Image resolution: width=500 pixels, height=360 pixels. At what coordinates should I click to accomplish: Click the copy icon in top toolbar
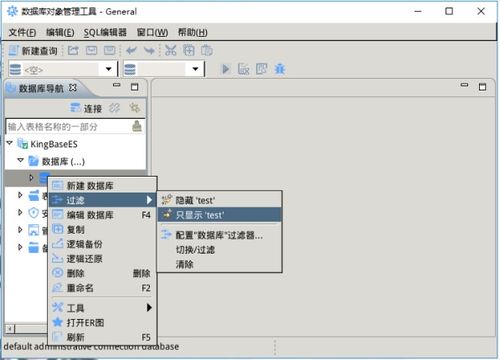189,50
